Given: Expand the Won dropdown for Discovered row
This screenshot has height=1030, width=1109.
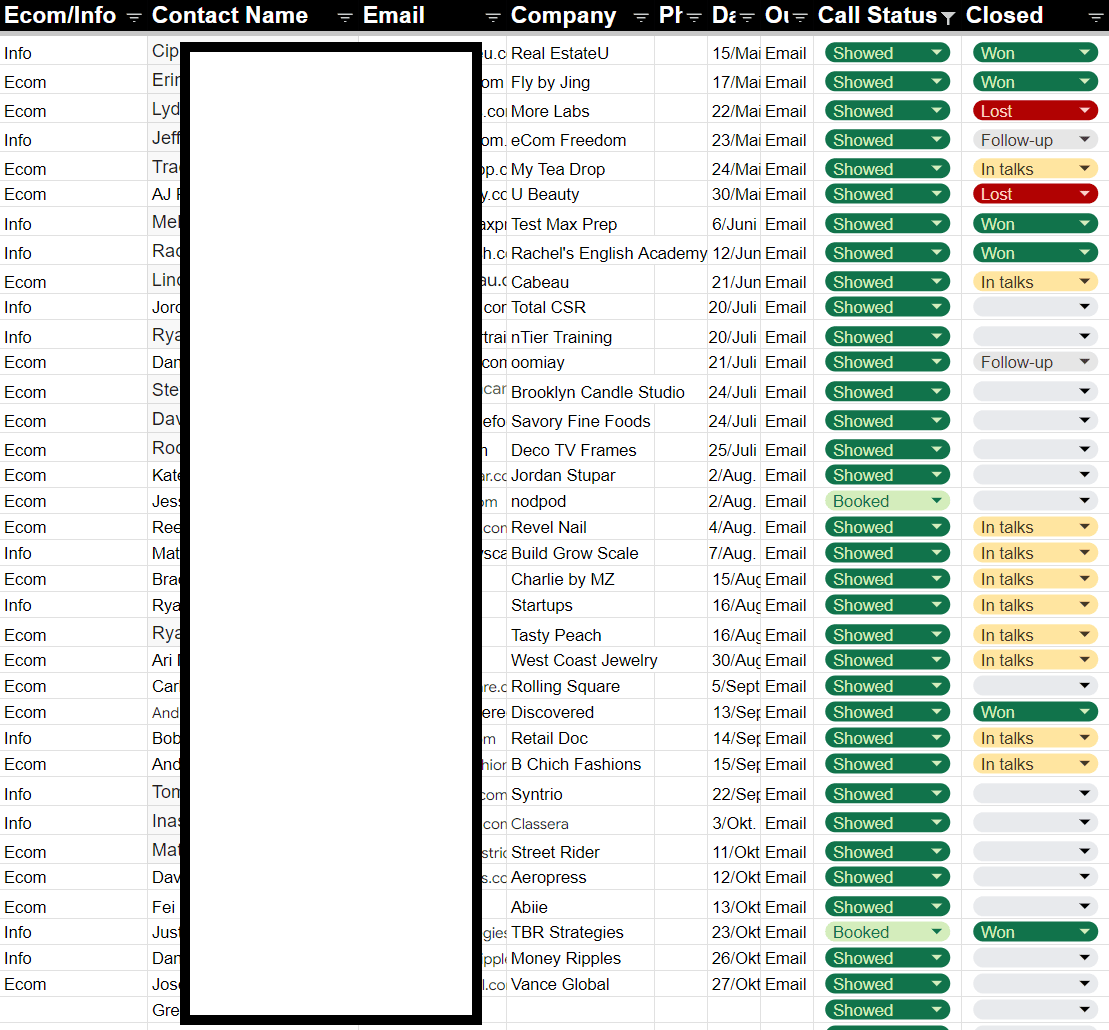Looking at the screenshot, I should (1085, 712).
